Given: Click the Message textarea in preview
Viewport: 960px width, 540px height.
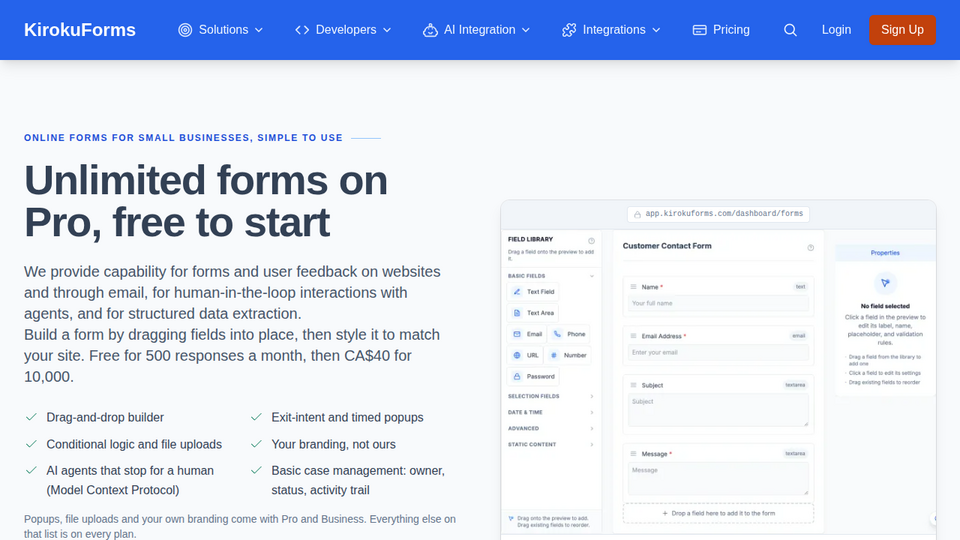Looking at the screenshot, I should (x=718, y=479).
